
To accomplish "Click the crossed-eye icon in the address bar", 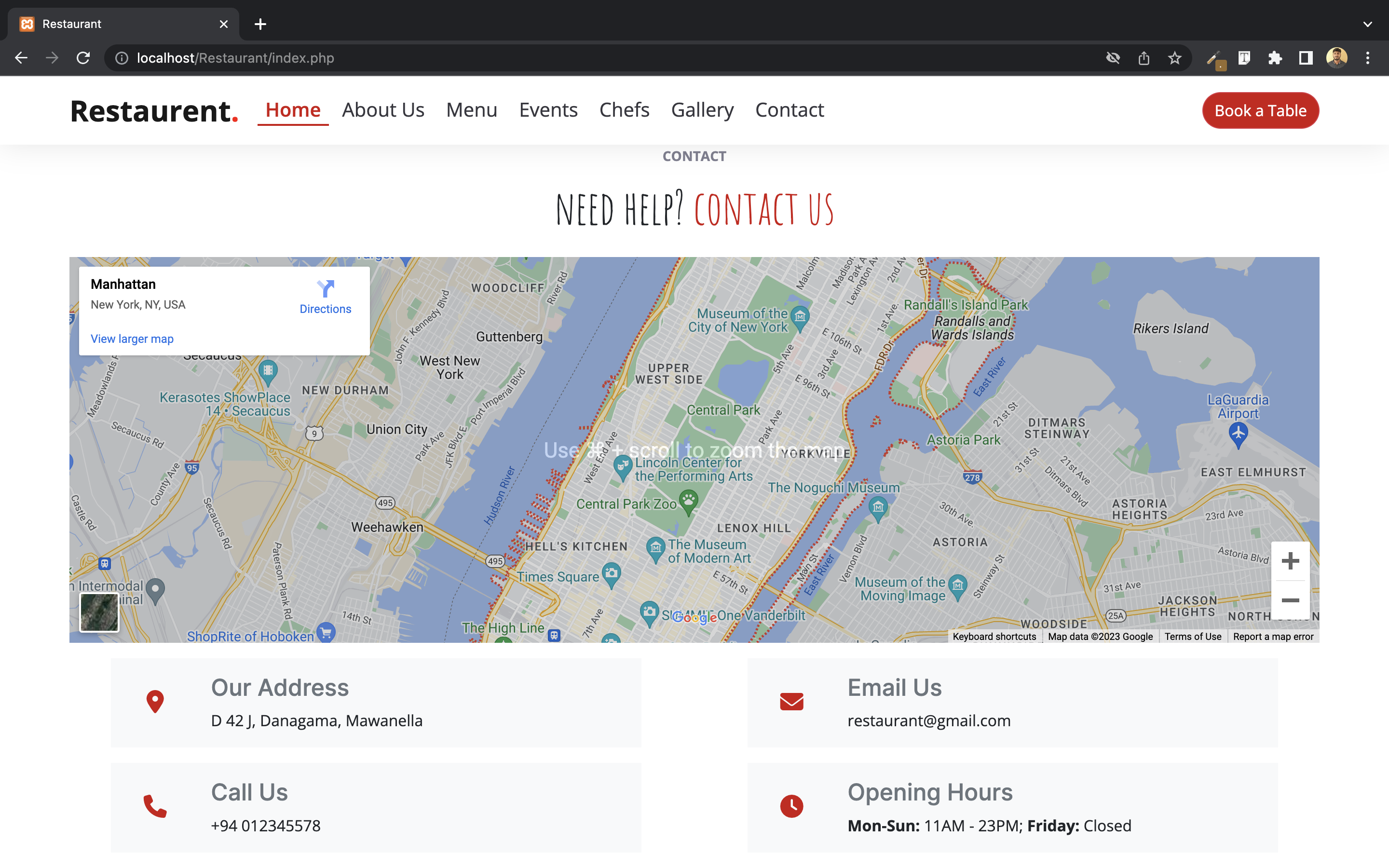I will point(1113,57).
